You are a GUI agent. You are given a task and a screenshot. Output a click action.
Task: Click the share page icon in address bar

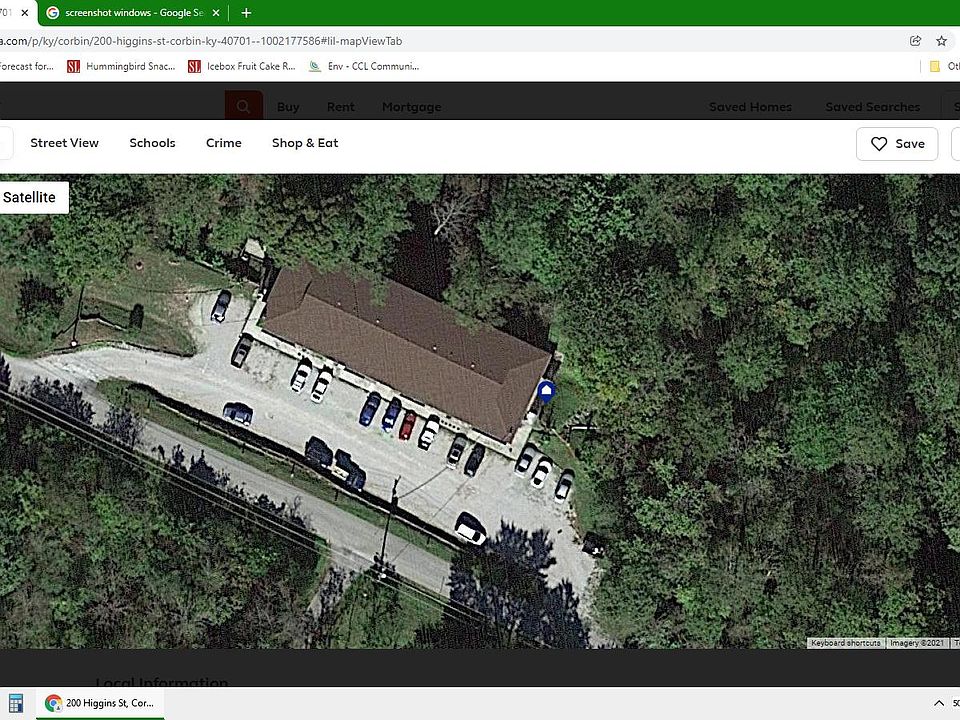[916, 41]
